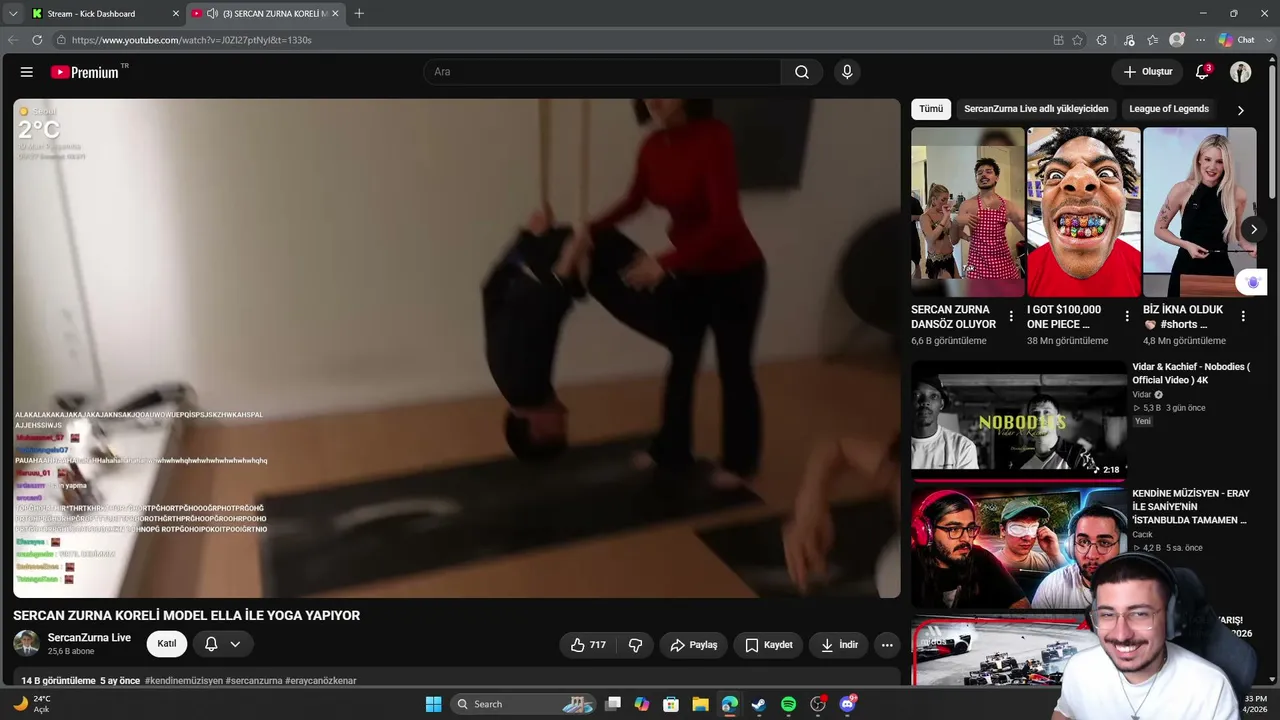Open the browser profile icon
Viewport: 1280px width, 720px height.
tap(1177, 40)
